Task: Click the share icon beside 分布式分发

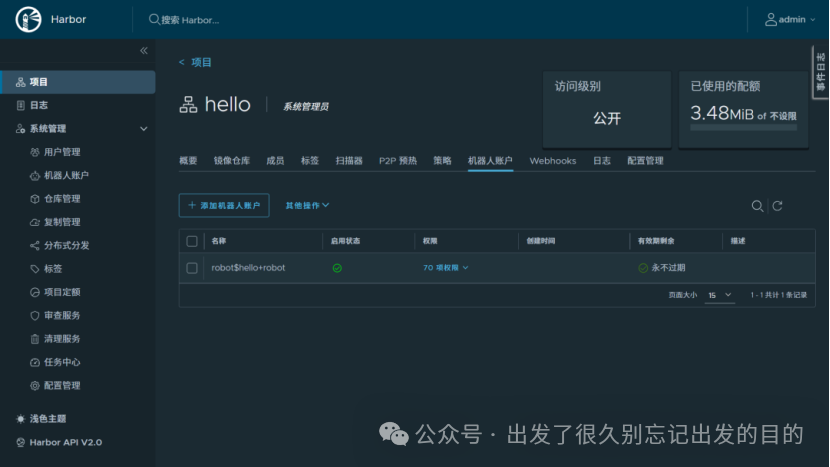Action: (34, 245)
